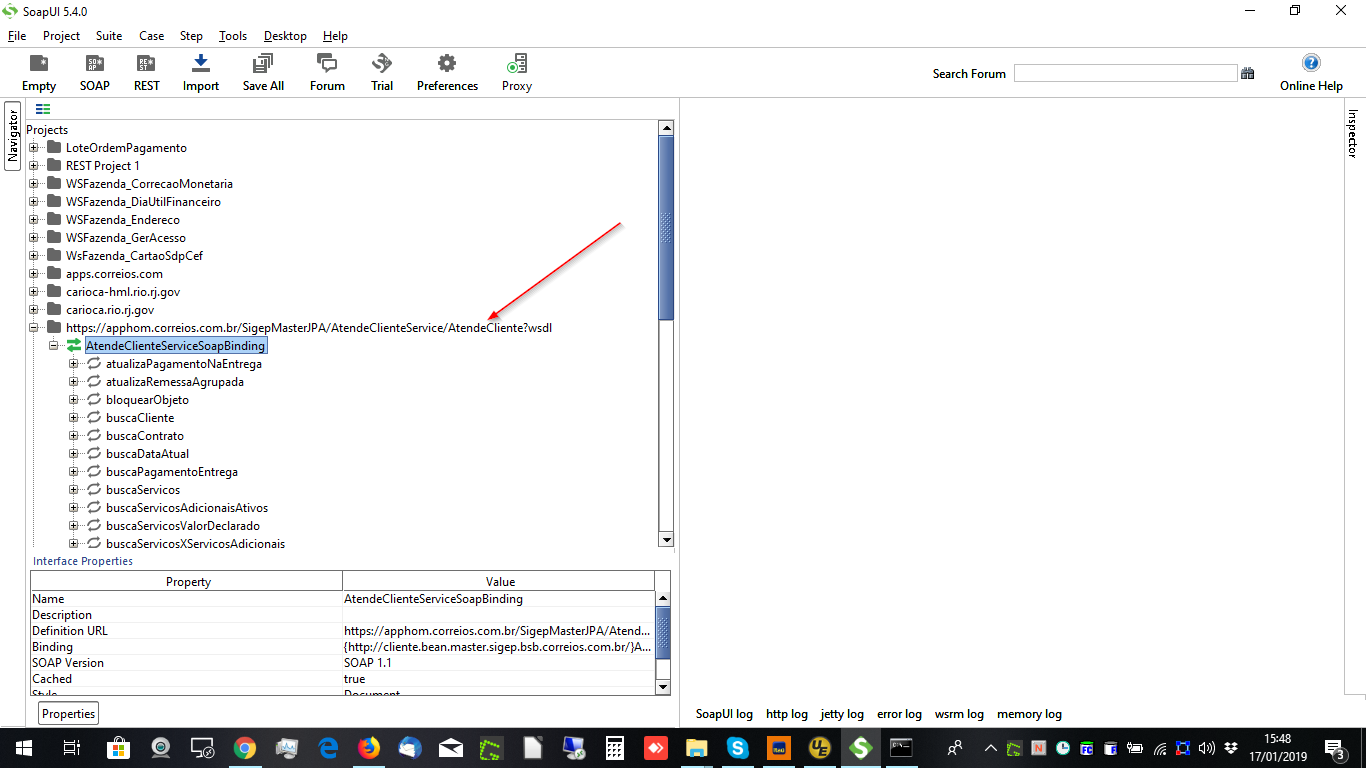Screen dimensions: 1366x768
Task: Click the Definition URL value cell
Action: point(499,631)
